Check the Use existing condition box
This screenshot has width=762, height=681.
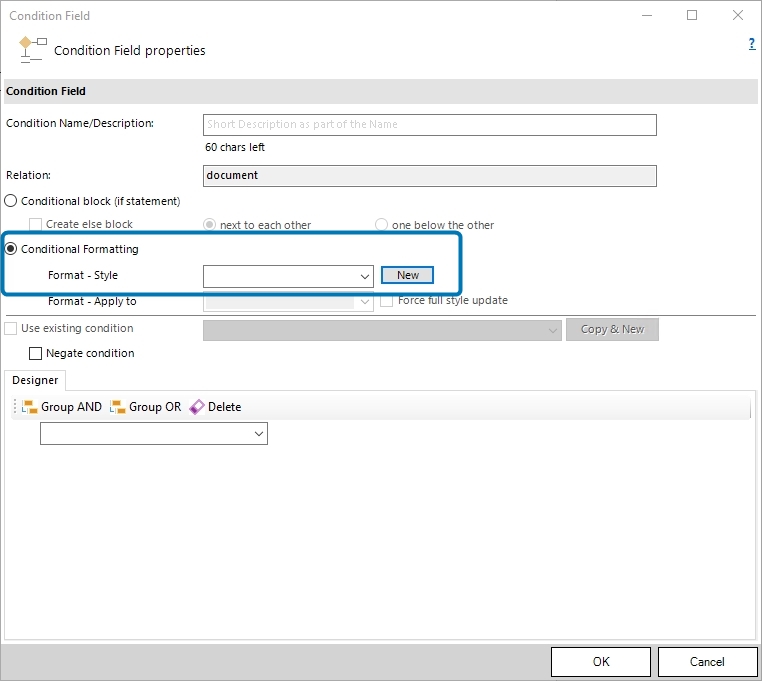[11, 328]
